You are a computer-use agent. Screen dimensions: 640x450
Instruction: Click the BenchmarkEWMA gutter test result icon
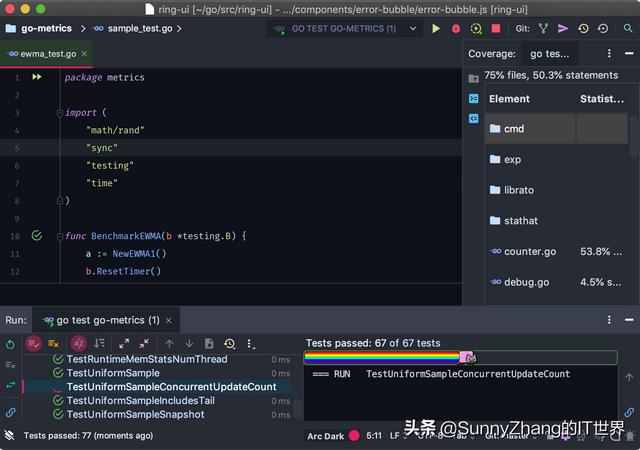(37, 236)
